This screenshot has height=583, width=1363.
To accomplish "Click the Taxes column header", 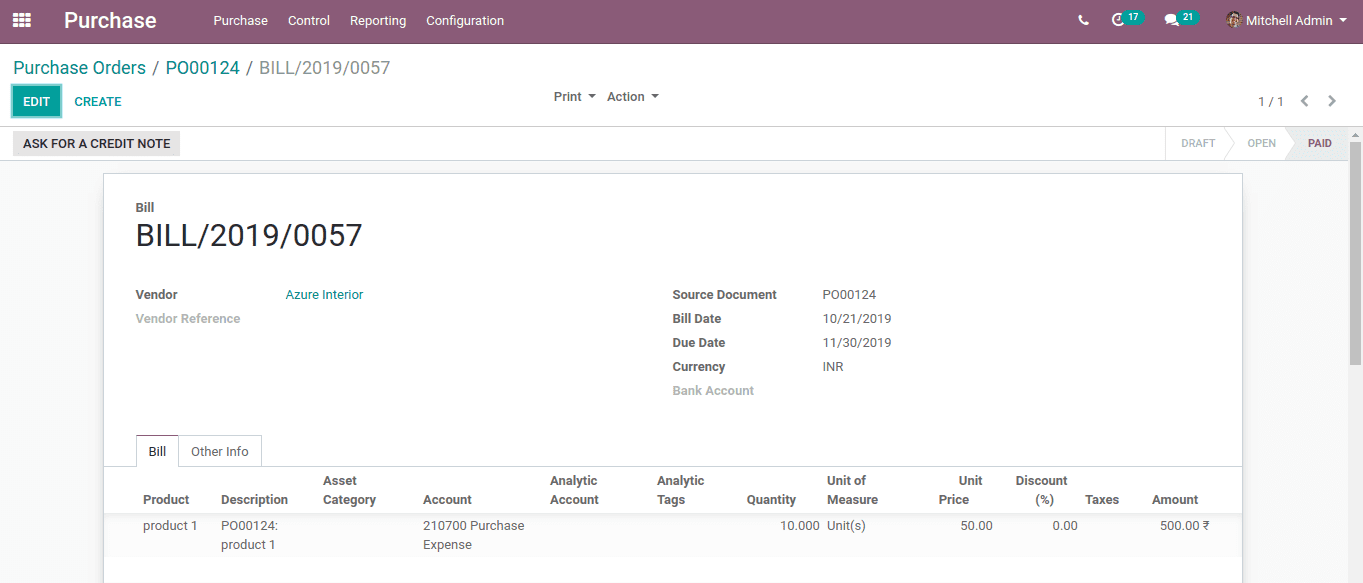I will click(x=1102, y=500).
